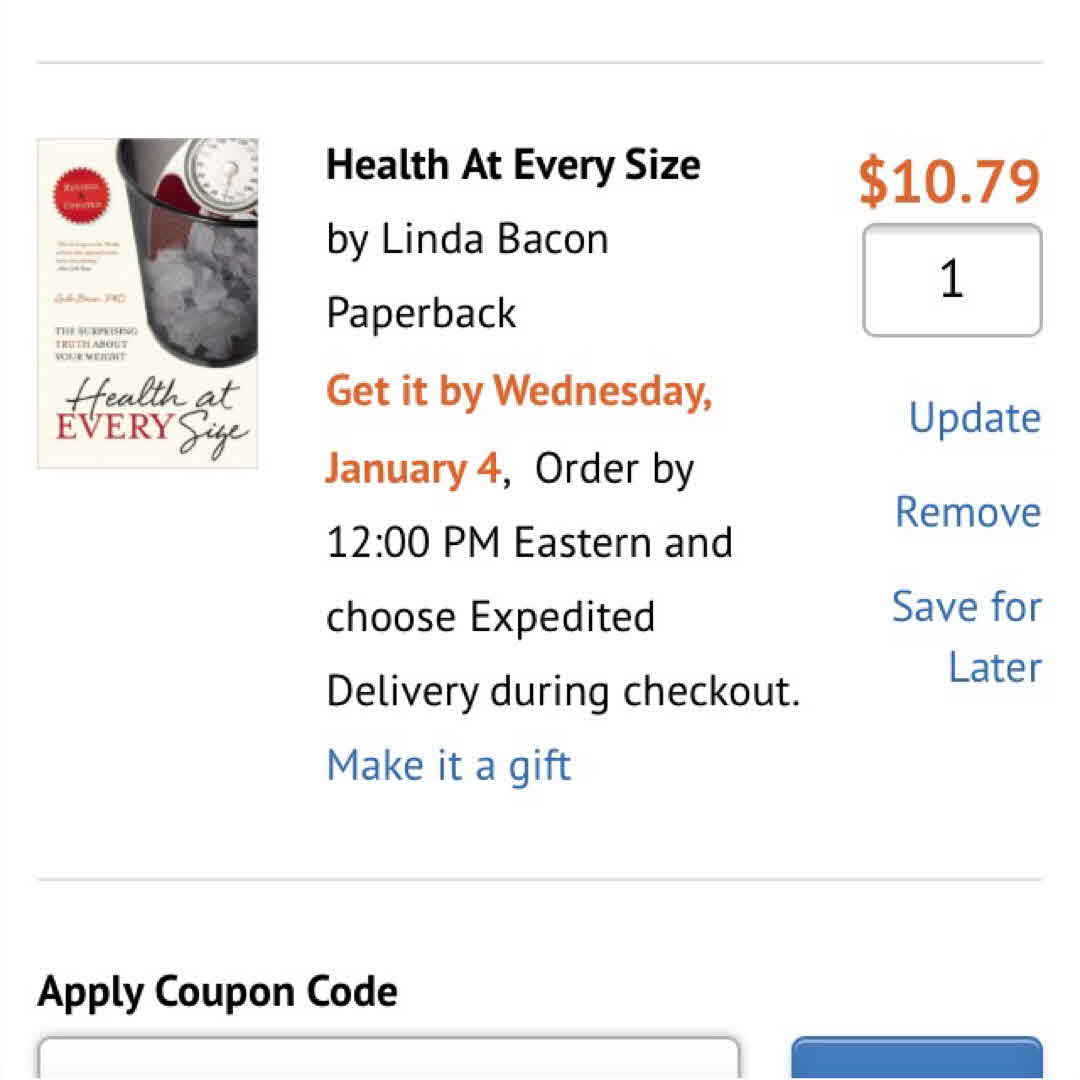This screenshot has height=1080, width=1080.
Task: Click the Delivery during checkout line
Action: pyautogui.click(x=563, y=692)
